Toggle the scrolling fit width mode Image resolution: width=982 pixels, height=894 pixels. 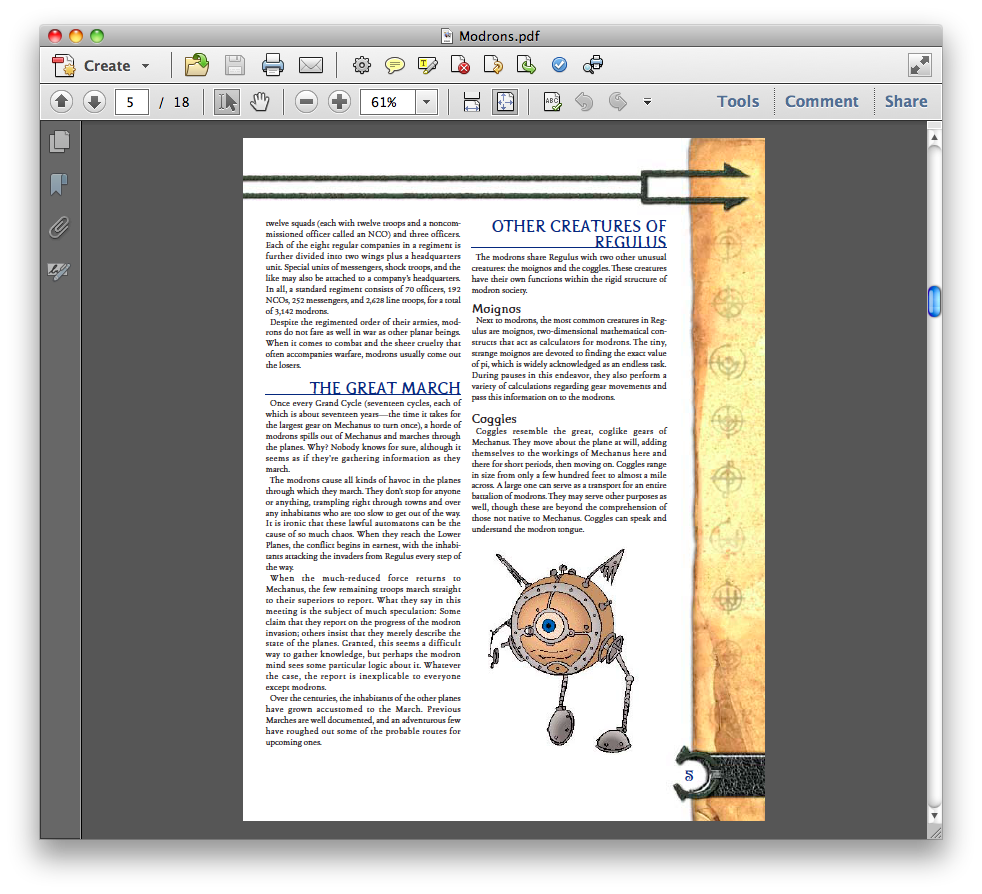(x=472, y=102)
